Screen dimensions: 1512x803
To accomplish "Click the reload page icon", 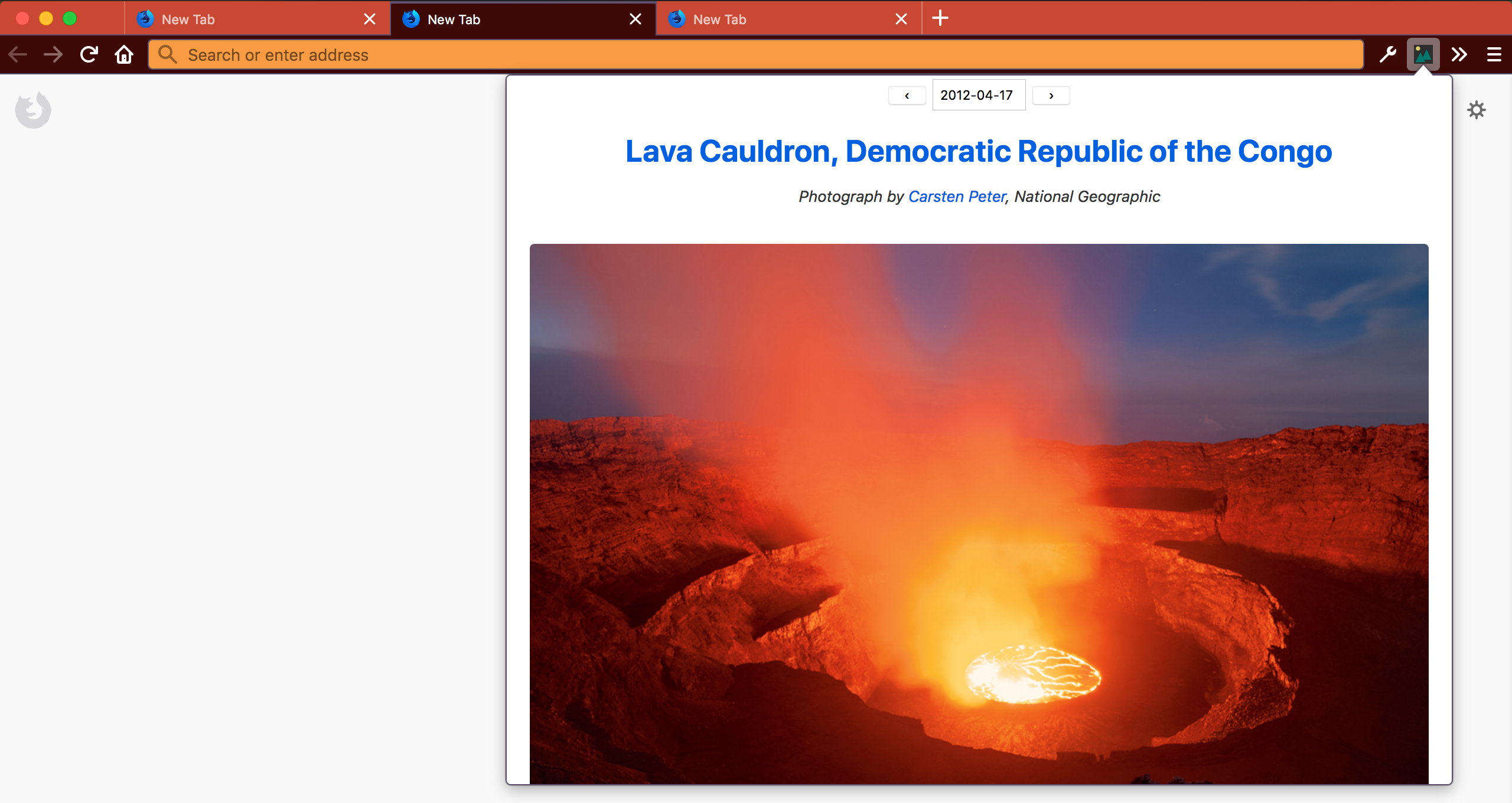I will click(x=89, y=55).
